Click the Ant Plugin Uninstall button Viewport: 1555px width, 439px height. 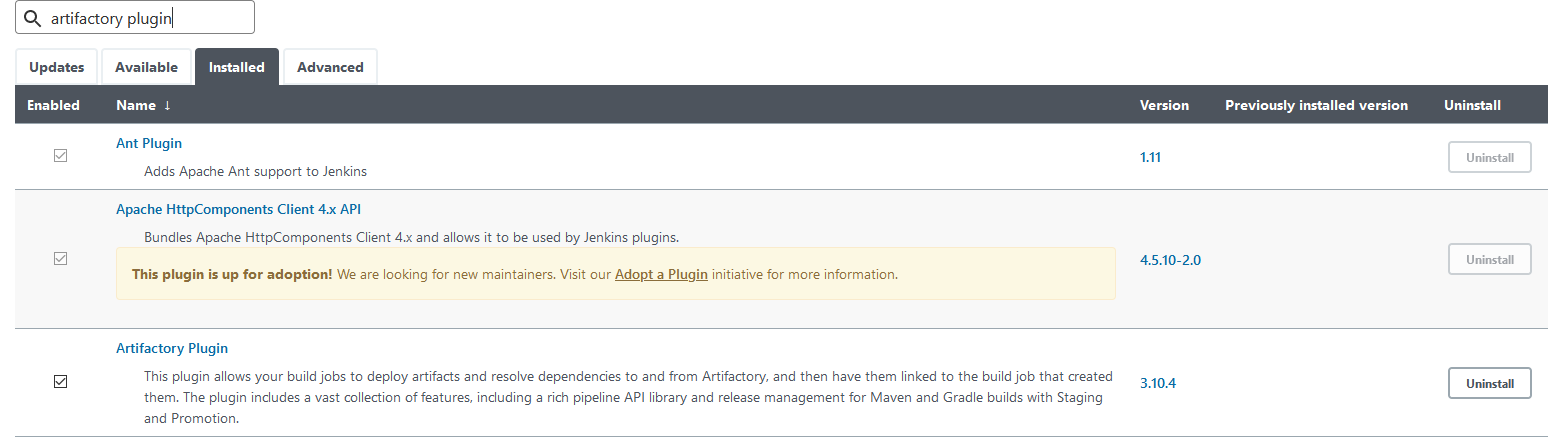click(x=1490, y=157)
